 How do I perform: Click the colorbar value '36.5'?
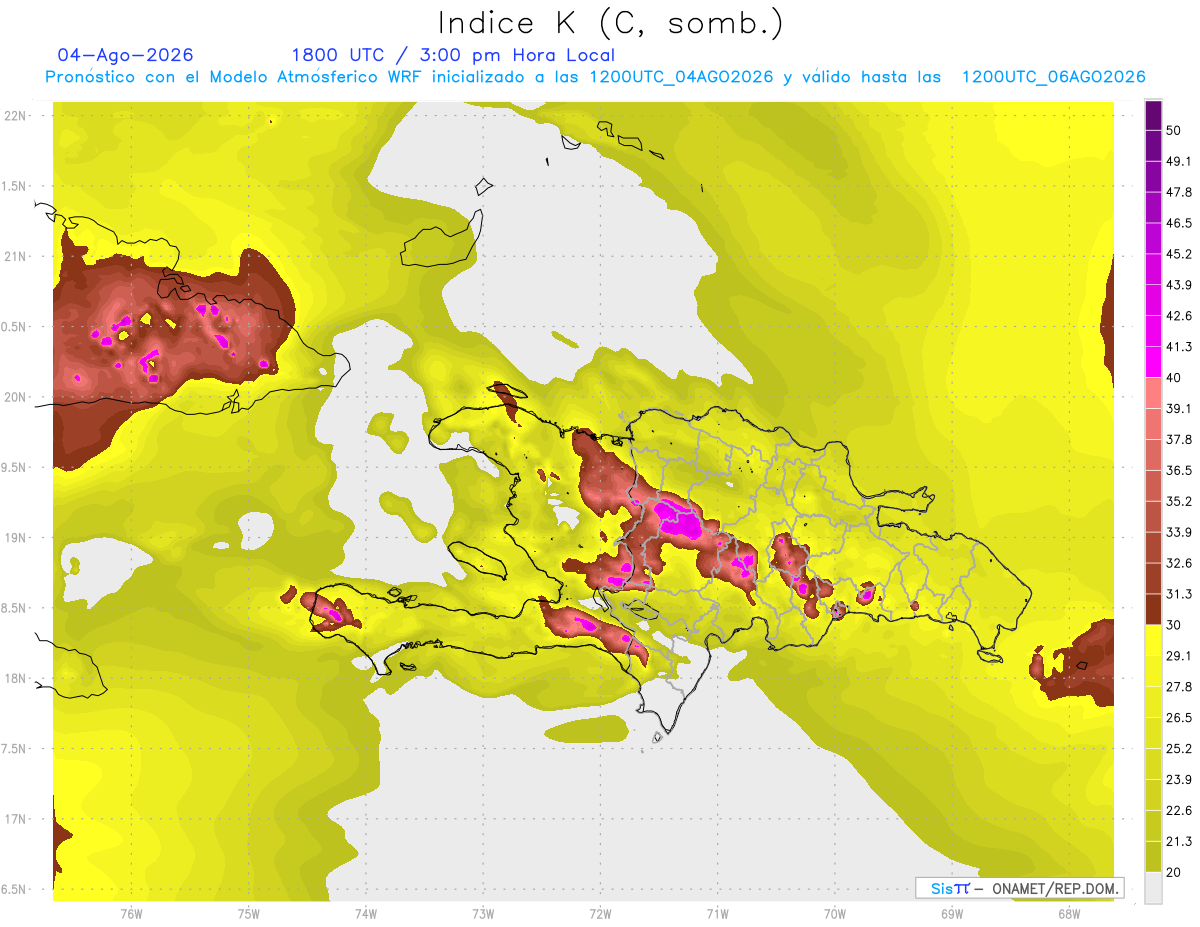[1179, 470]
